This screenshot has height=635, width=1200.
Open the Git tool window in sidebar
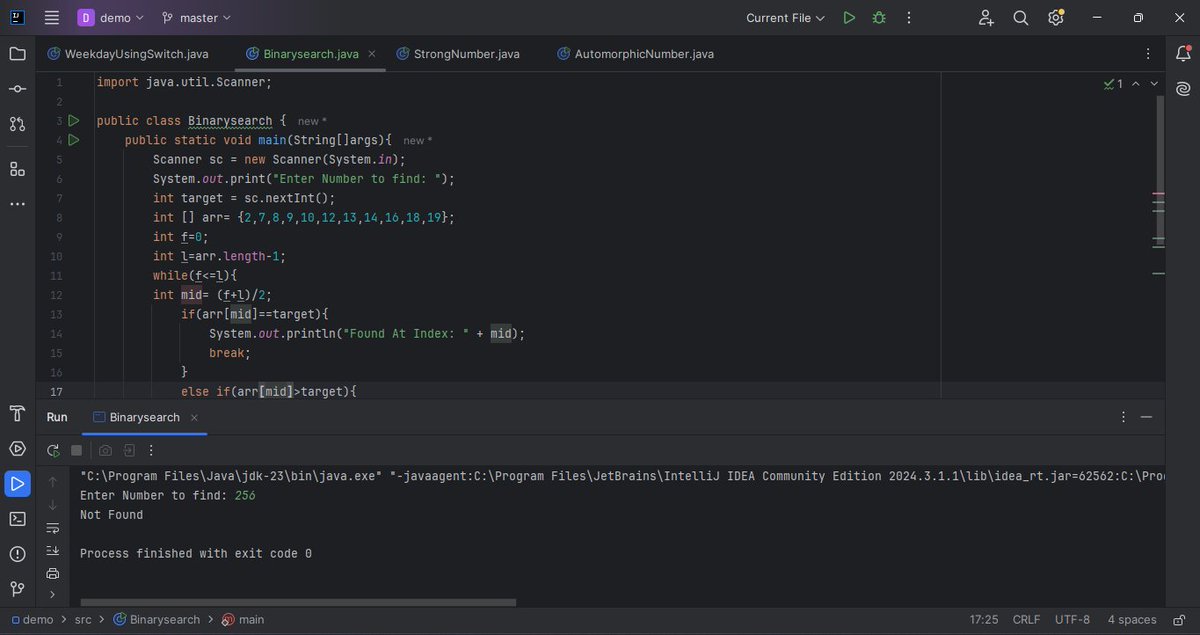click(x=17, y=589)
